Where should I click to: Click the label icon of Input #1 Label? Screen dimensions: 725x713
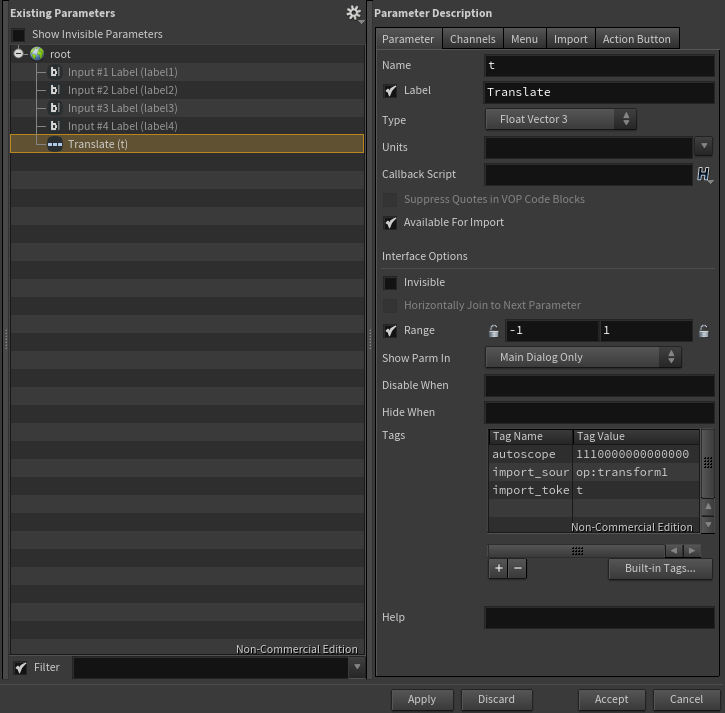[x=55, y=72]
